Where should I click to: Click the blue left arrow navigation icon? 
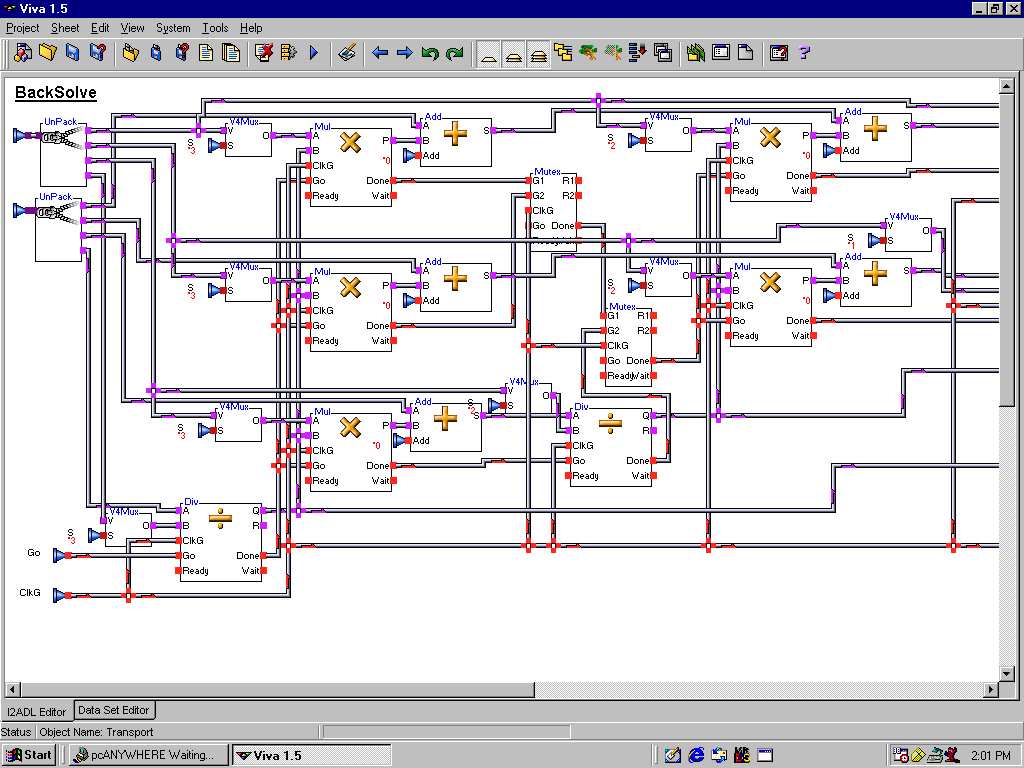[x=380, y=53]
